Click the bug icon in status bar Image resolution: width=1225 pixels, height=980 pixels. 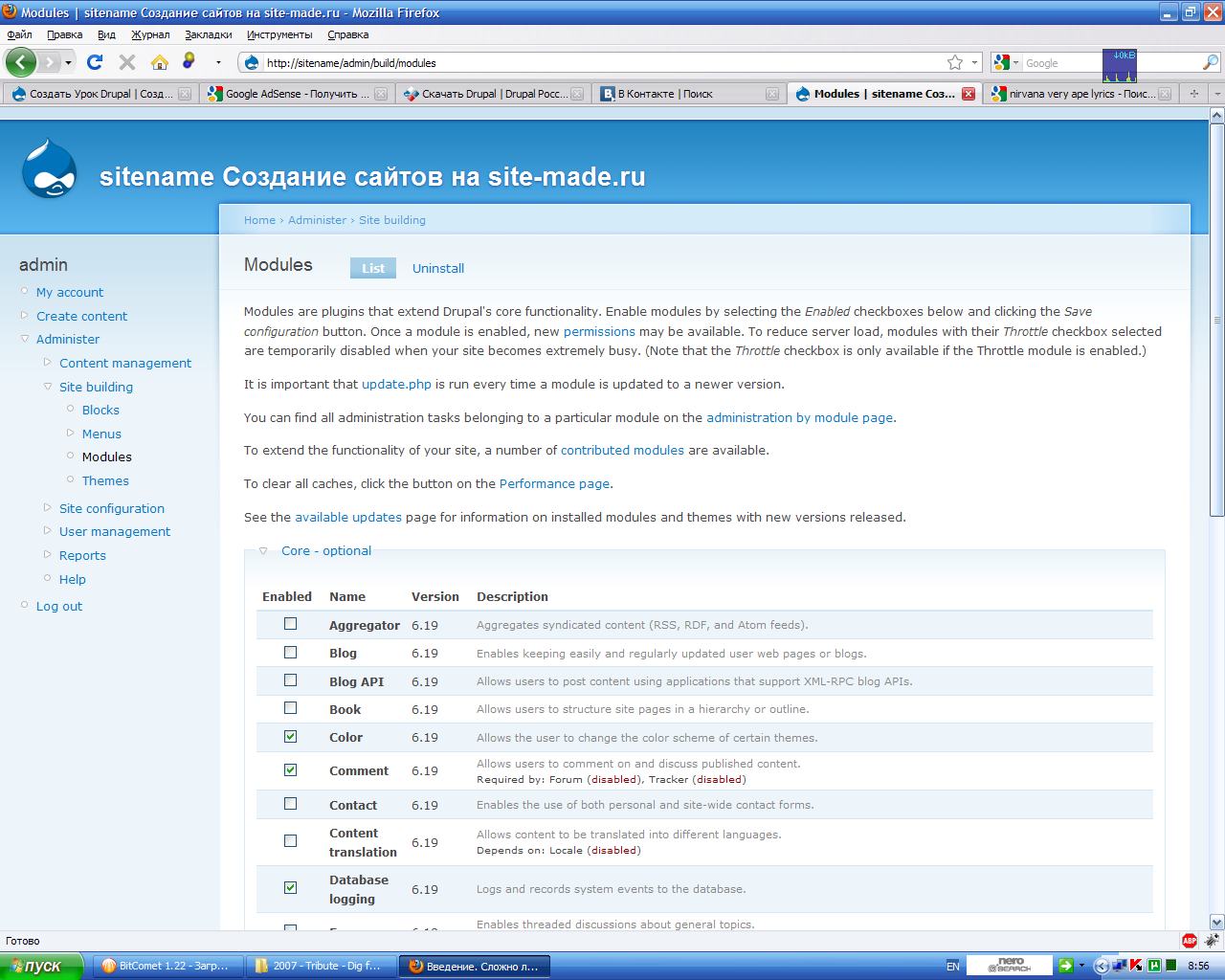tap(1213, 941)
